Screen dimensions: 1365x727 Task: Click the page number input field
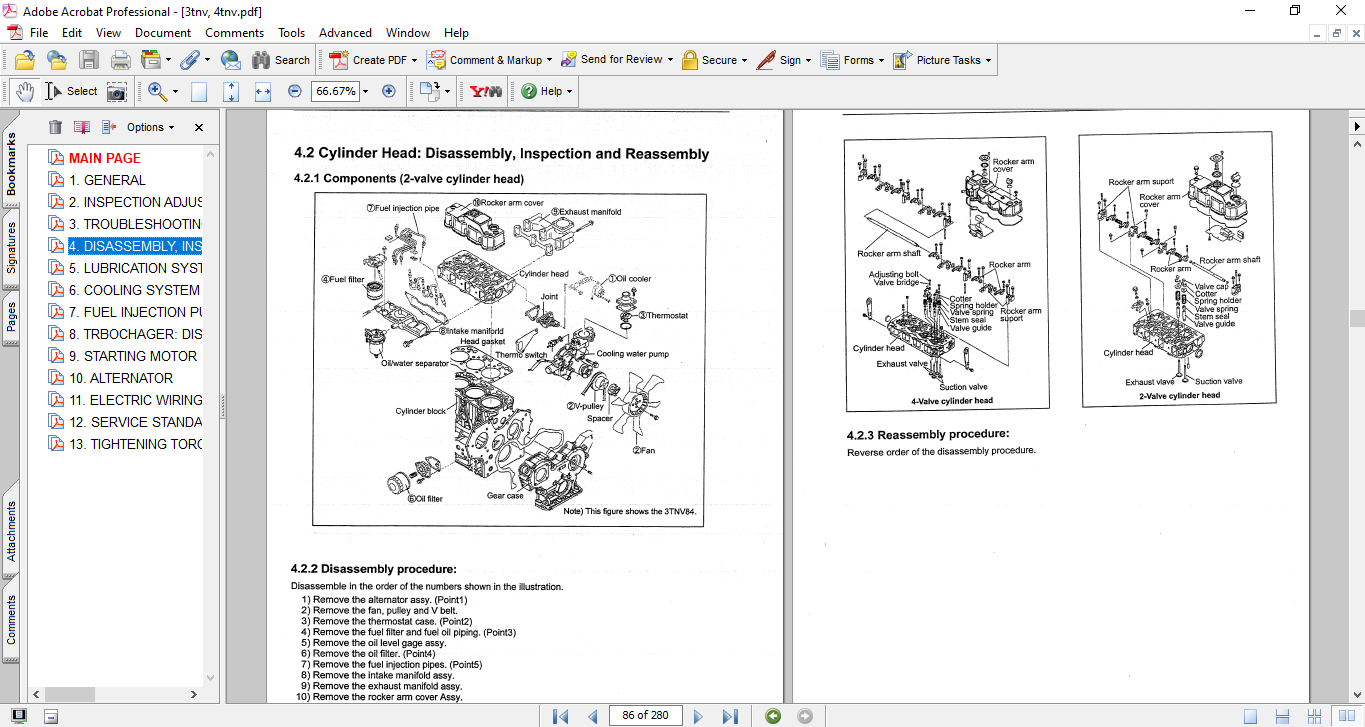tap(645, 716)
